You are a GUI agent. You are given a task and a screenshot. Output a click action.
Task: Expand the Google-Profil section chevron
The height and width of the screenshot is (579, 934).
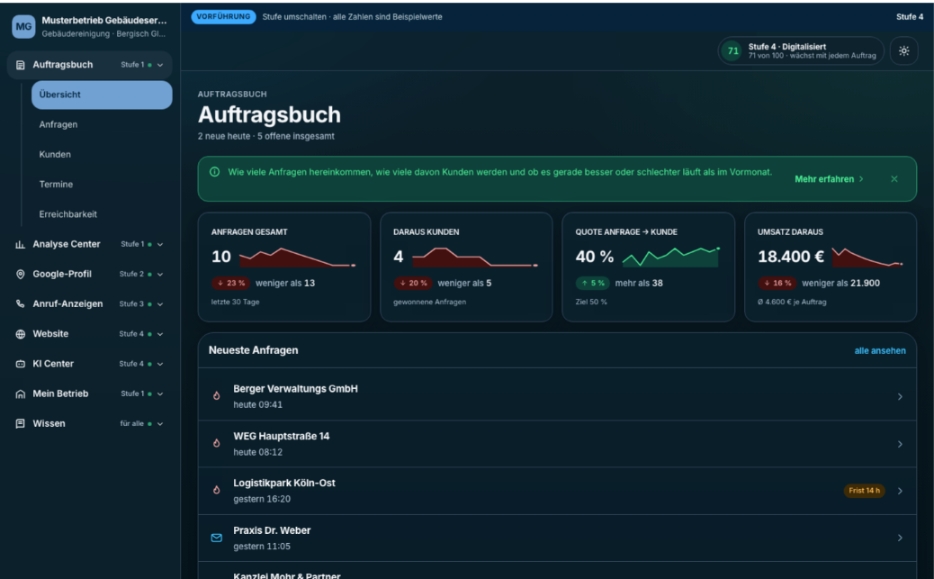pyautogui.click(x=160, y=274)
